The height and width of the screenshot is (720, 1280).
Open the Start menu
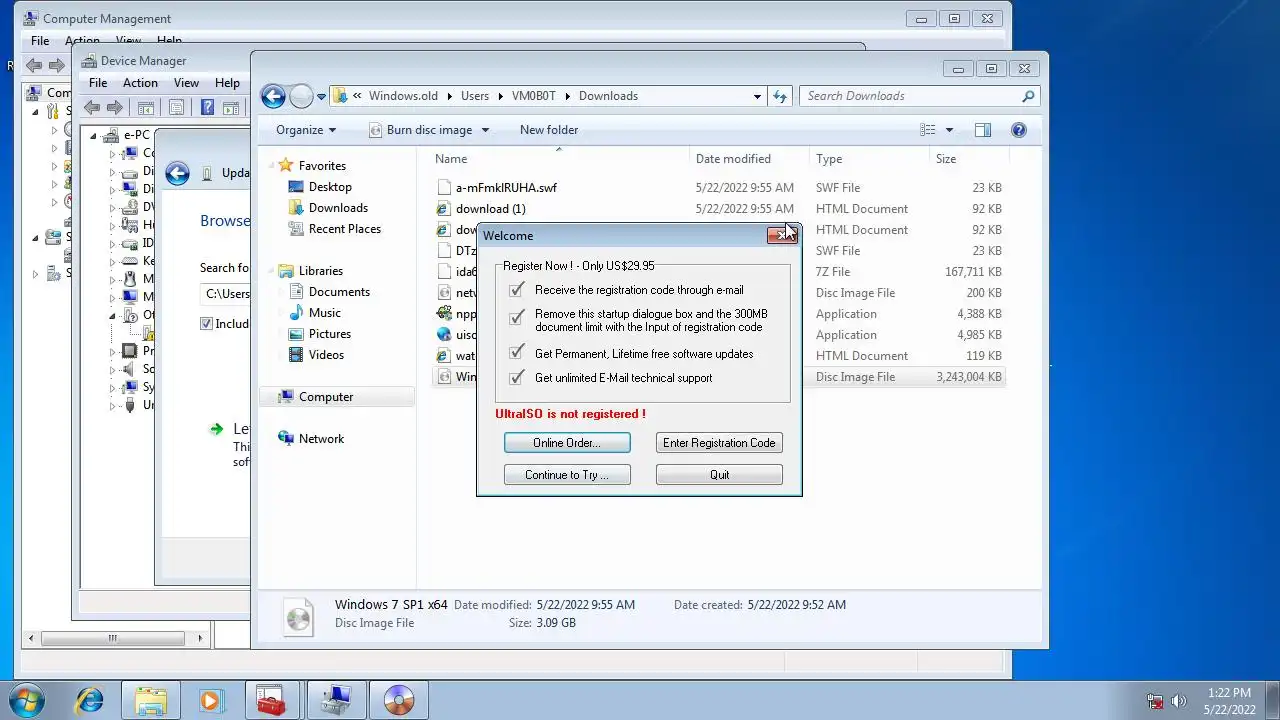coord(27,699)
